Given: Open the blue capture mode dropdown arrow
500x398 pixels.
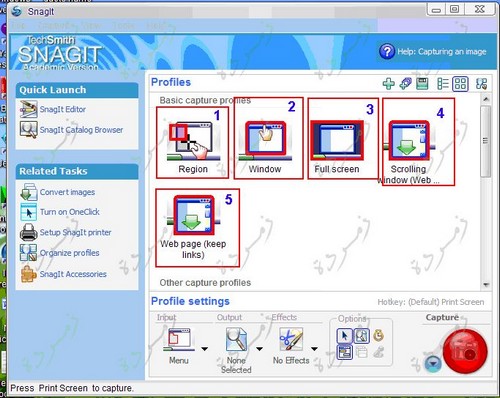Looking at the screenshot, I should pos(433,364).
